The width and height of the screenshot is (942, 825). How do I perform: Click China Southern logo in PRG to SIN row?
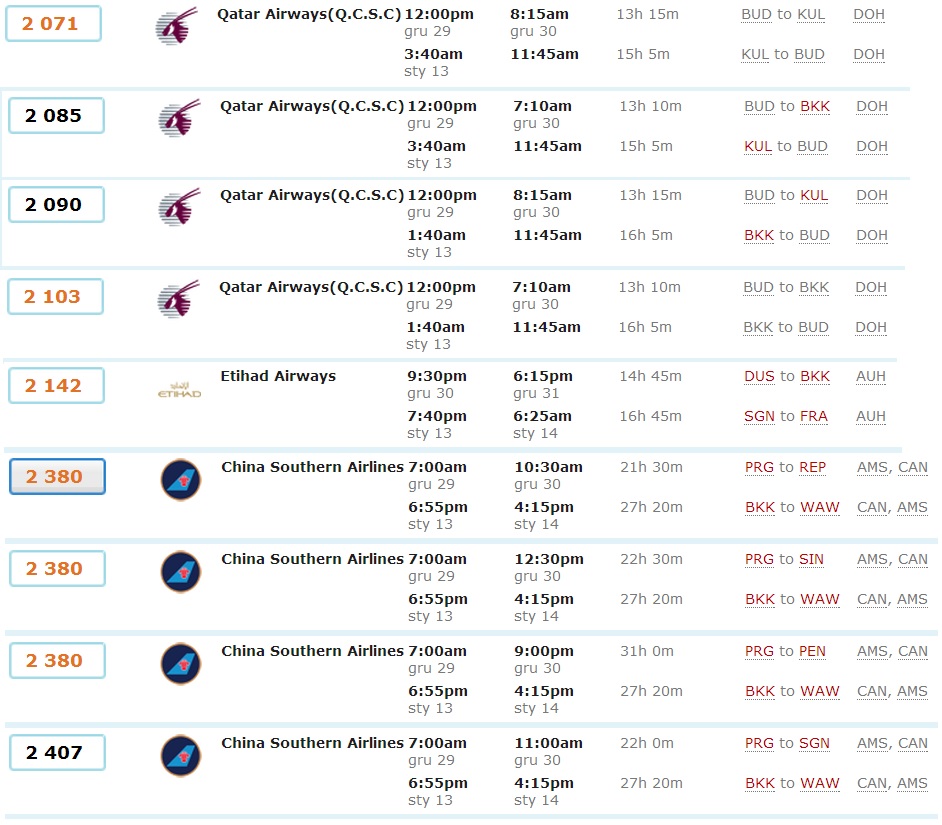[x=181, y=571]
